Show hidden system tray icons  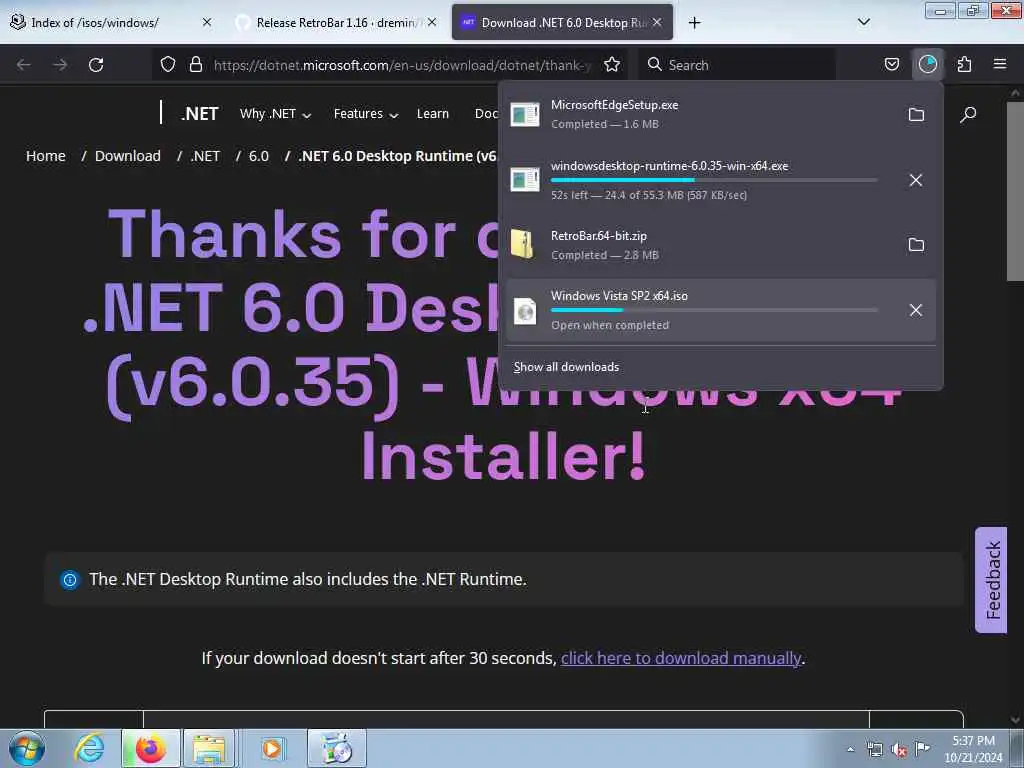tap(850, 749)
